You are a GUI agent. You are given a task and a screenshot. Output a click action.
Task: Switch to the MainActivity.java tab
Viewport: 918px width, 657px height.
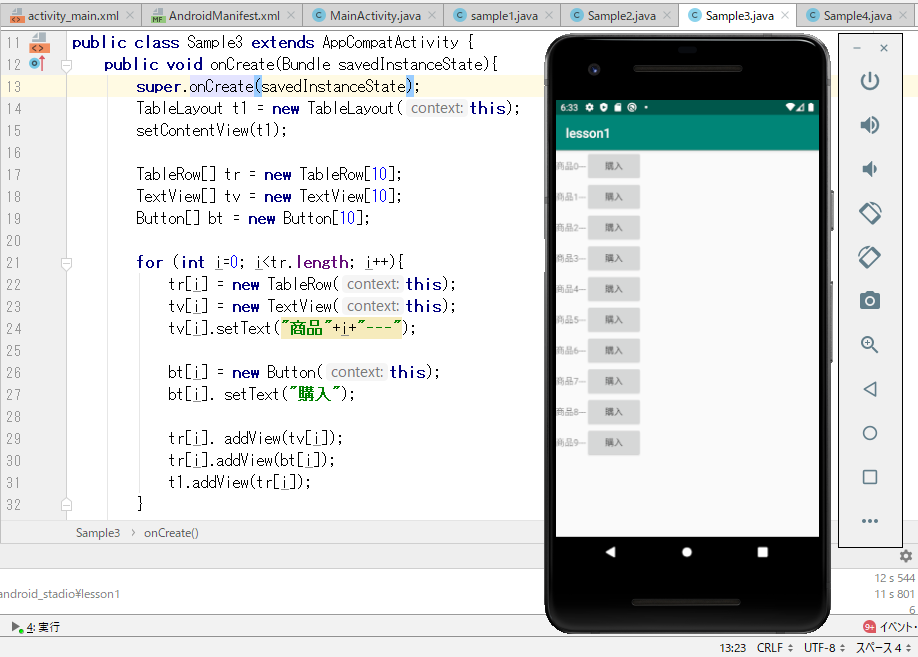(374, 16)
